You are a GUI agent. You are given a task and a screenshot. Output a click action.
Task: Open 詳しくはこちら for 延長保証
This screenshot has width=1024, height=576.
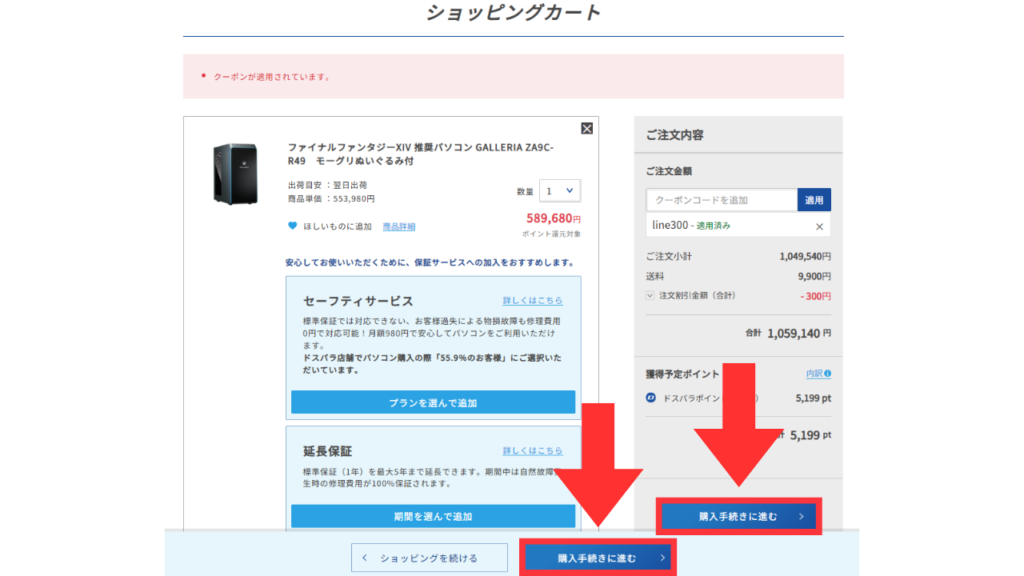click(532, 451)
